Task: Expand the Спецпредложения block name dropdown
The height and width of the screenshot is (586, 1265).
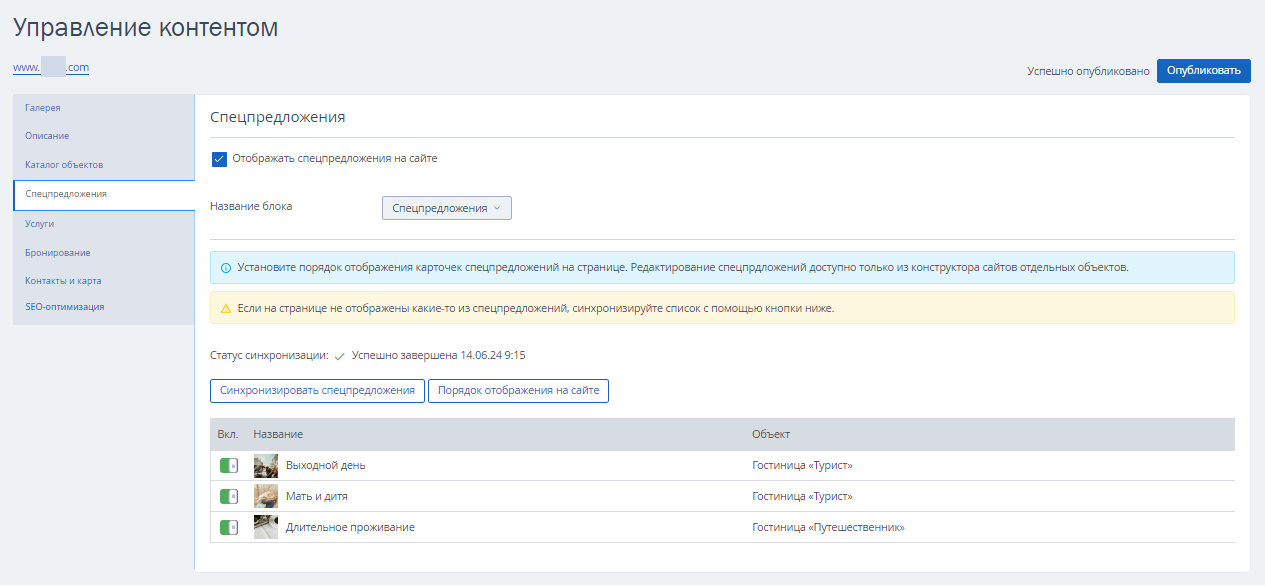Action: (x=447, y=208)
